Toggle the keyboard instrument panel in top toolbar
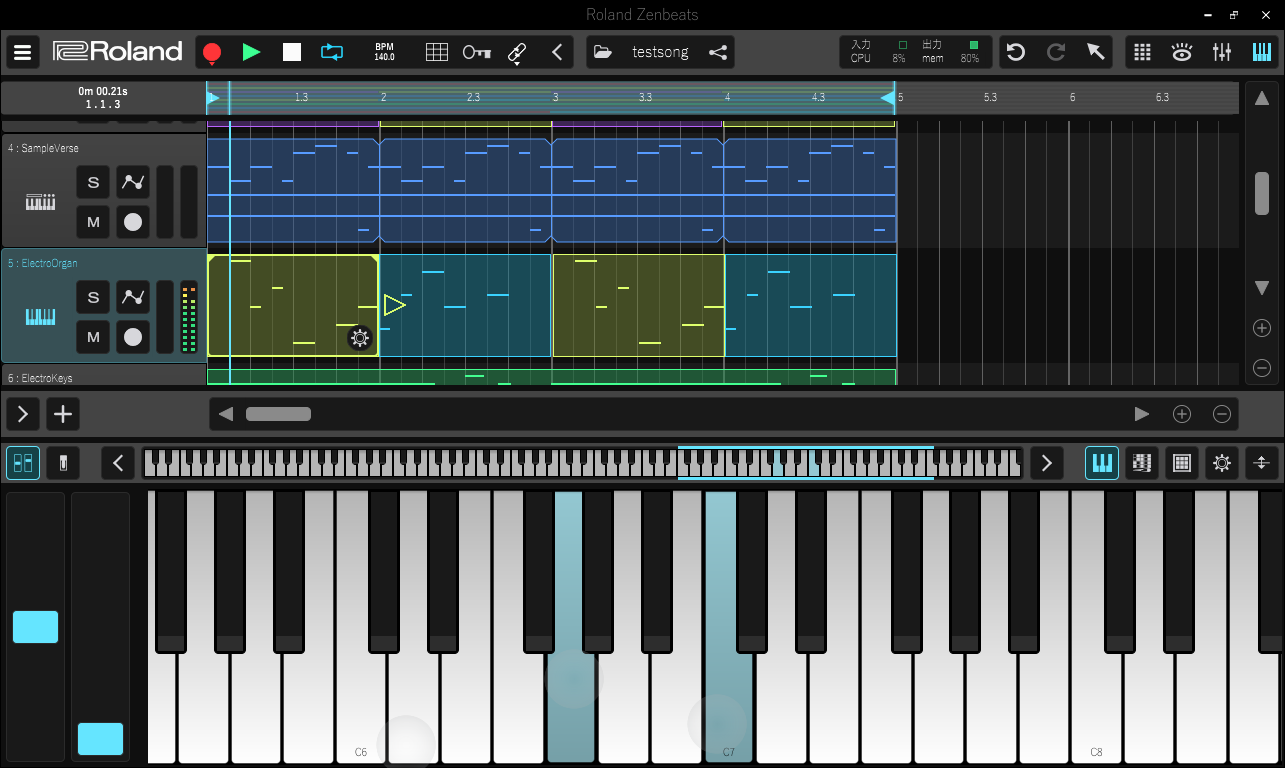1285x768 pixels. (1262, 52)
